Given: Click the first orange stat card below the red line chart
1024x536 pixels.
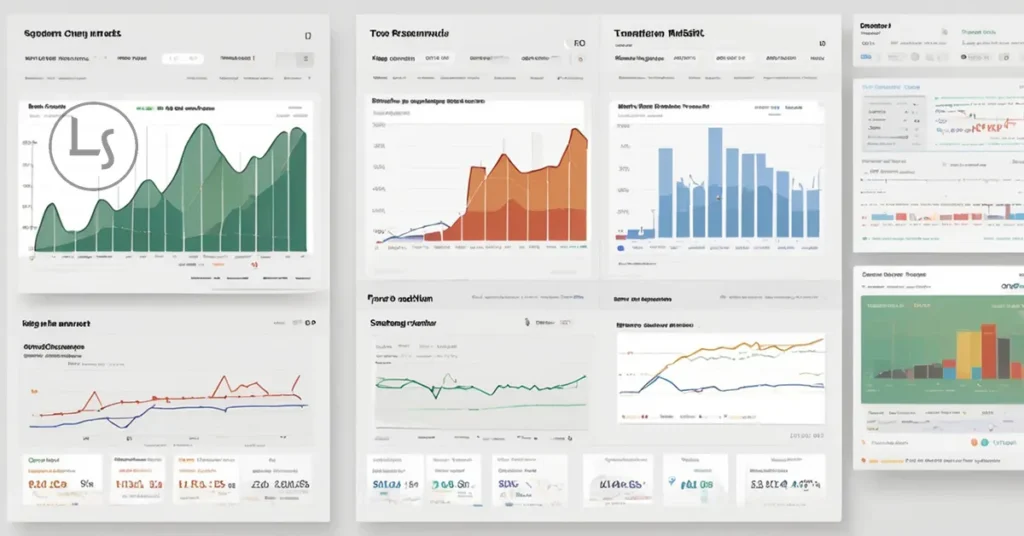Looking at the screenshot, I should [x=63, y=480].
